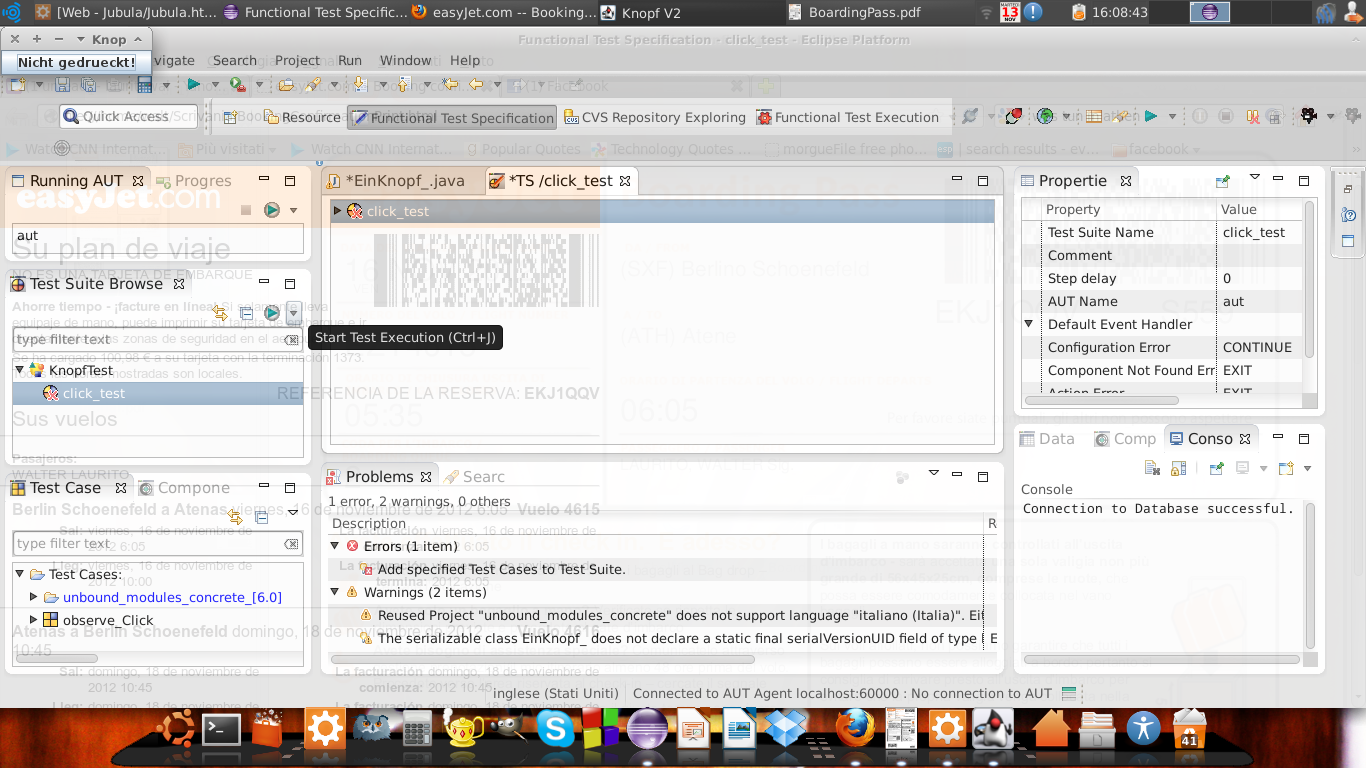Open the dropdown next to Start Test Execution
The width and height of the screenshot is (1366, 768).
[x=293, y=313]
